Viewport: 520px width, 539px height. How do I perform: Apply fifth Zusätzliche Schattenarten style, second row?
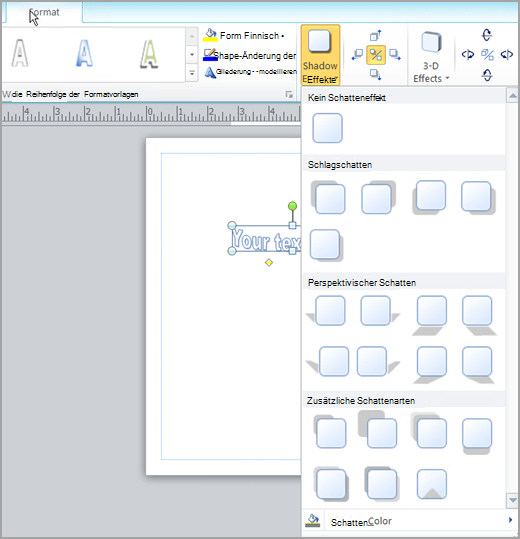click(x=331, y=484)
